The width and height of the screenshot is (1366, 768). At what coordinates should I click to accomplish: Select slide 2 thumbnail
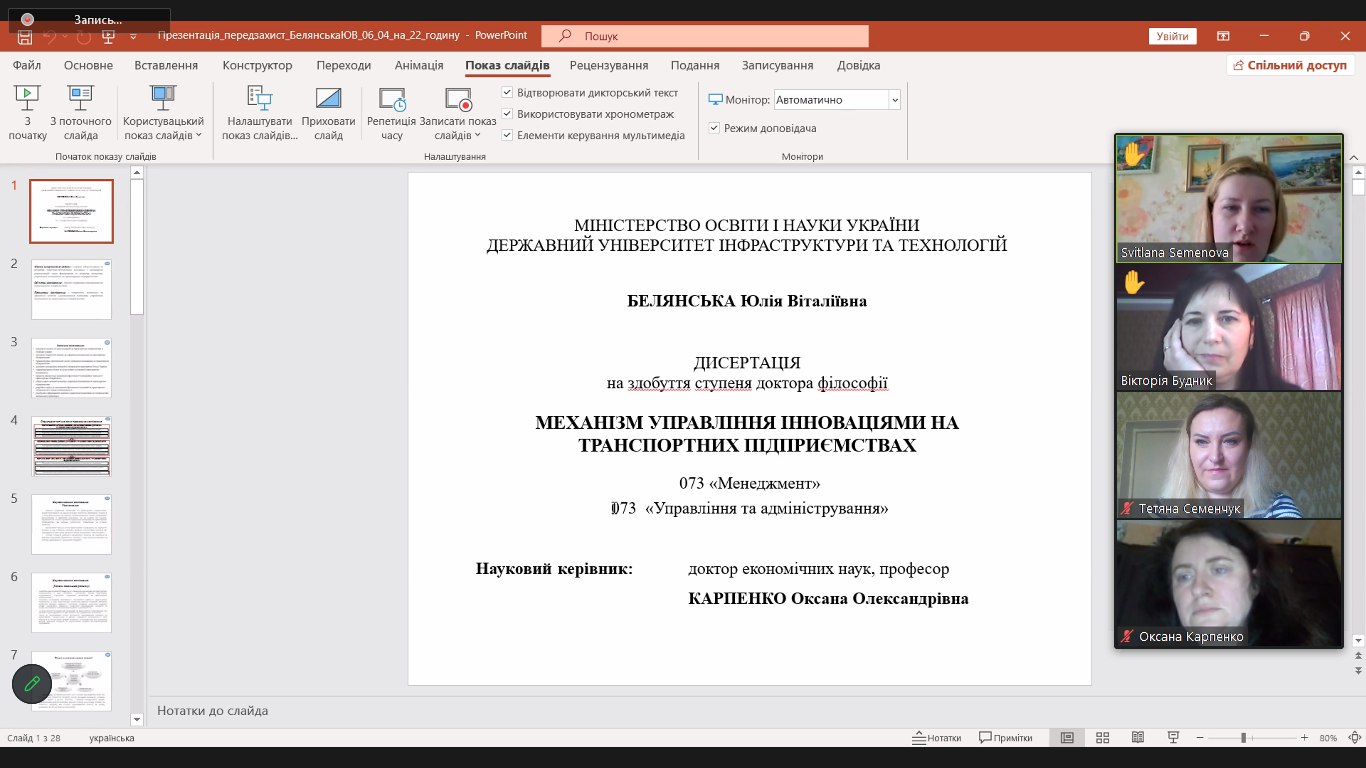71,289
